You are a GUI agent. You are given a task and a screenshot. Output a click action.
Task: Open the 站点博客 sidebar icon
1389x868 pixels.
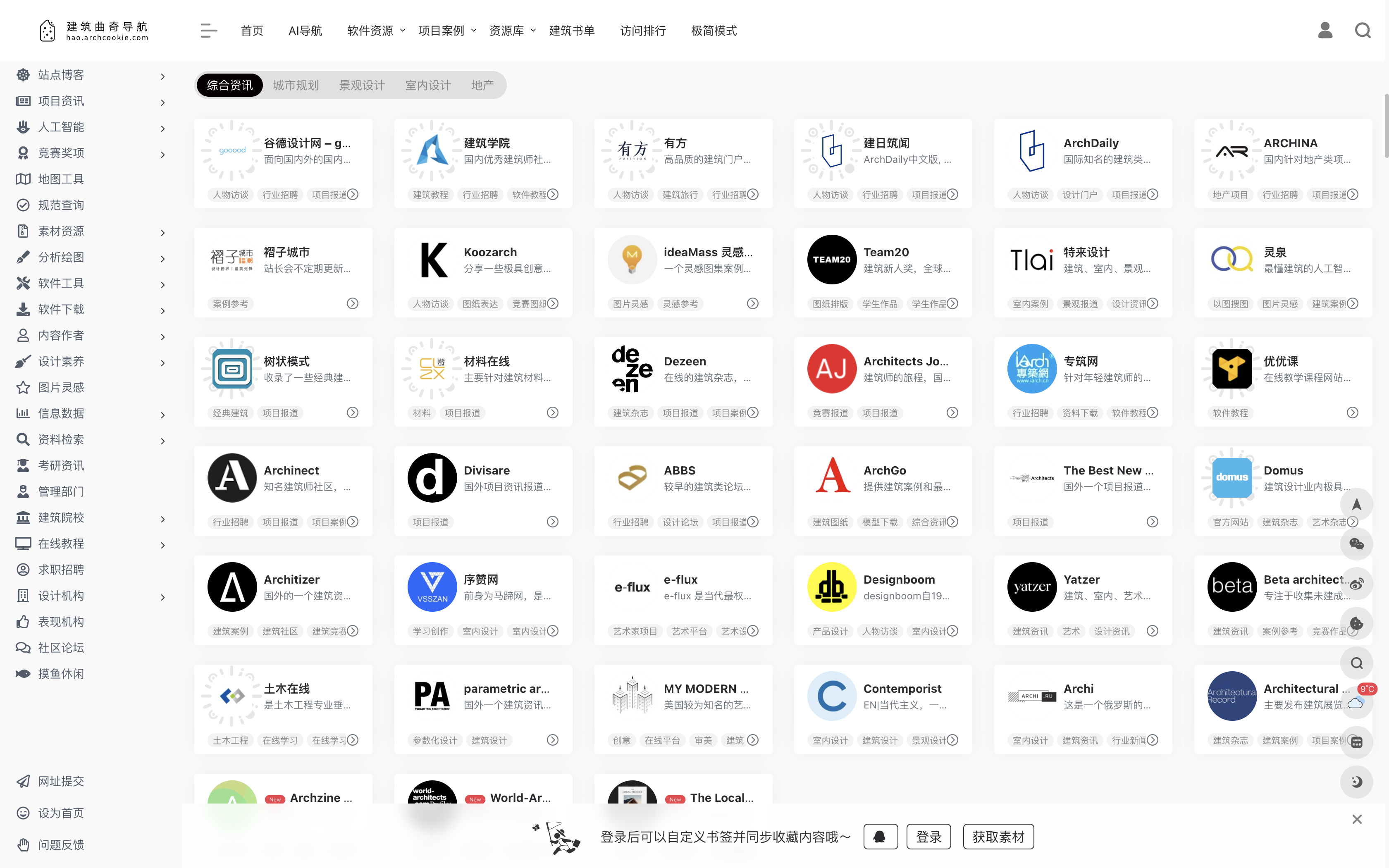coord(23,75)
